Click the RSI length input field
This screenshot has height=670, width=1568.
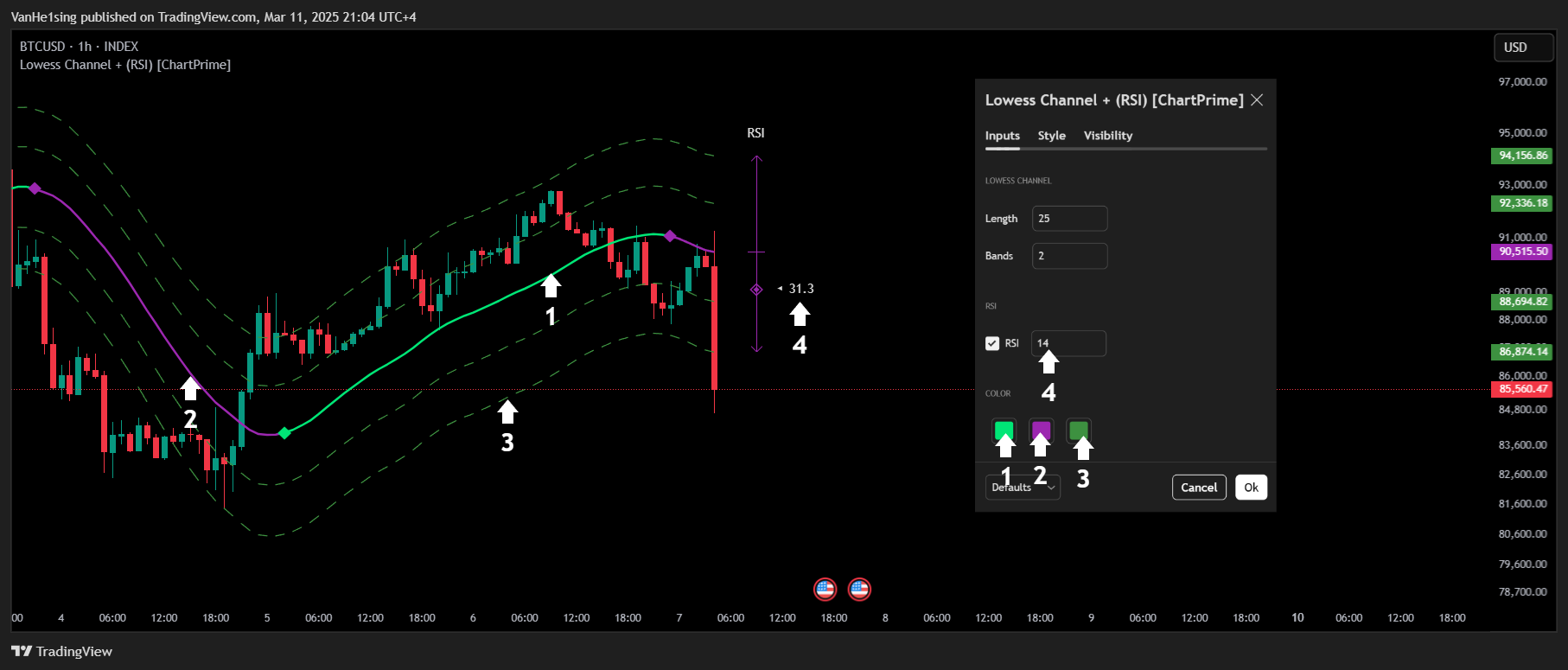pos(1068,343)
